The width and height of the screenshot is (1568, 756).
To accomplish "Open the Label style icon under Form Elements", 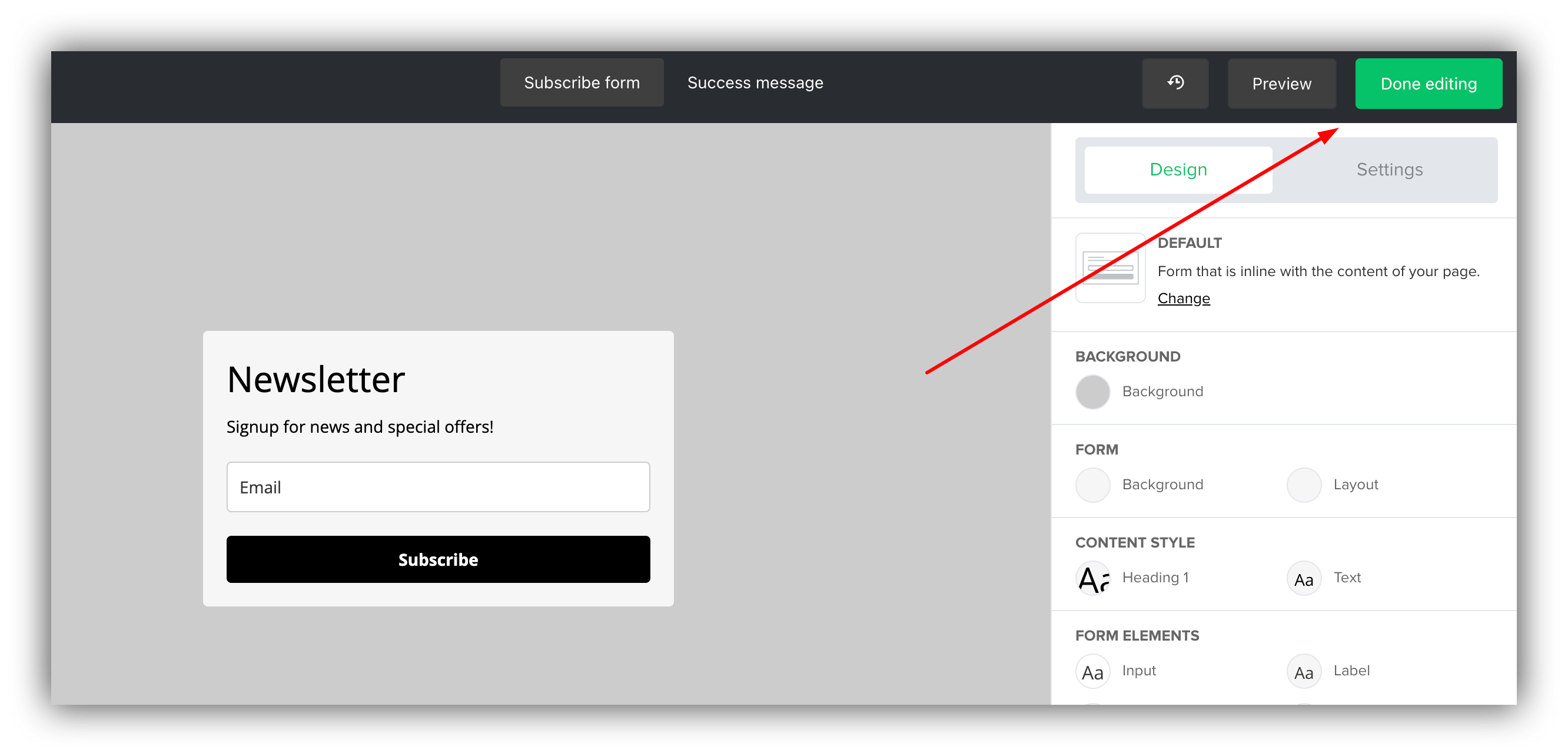I will [1303, 671].
